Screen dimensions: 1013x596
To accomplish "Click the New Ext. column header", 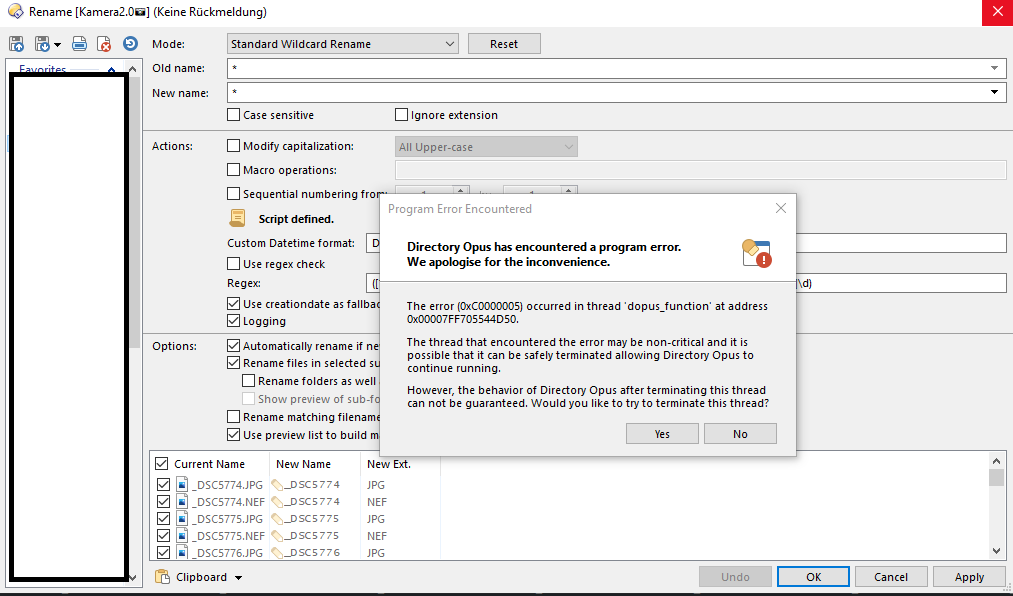I will click(x=389, y=464).
